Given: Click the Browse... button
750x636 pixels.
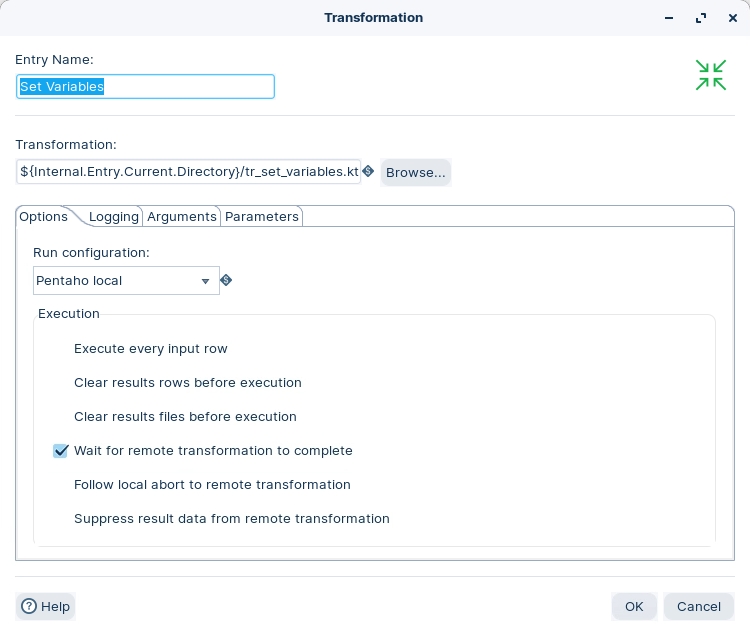Looking at the screenshot, I should click(x=415, y=173).
